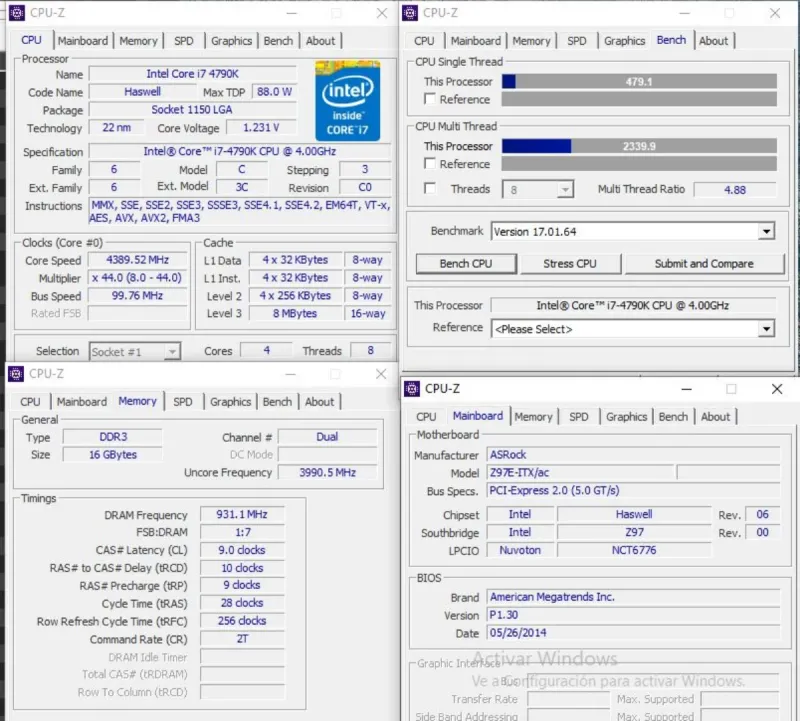The image size is (800, 721).
Task: Open SPD tab in top-left CPU window
Action: tap(184, 41)
